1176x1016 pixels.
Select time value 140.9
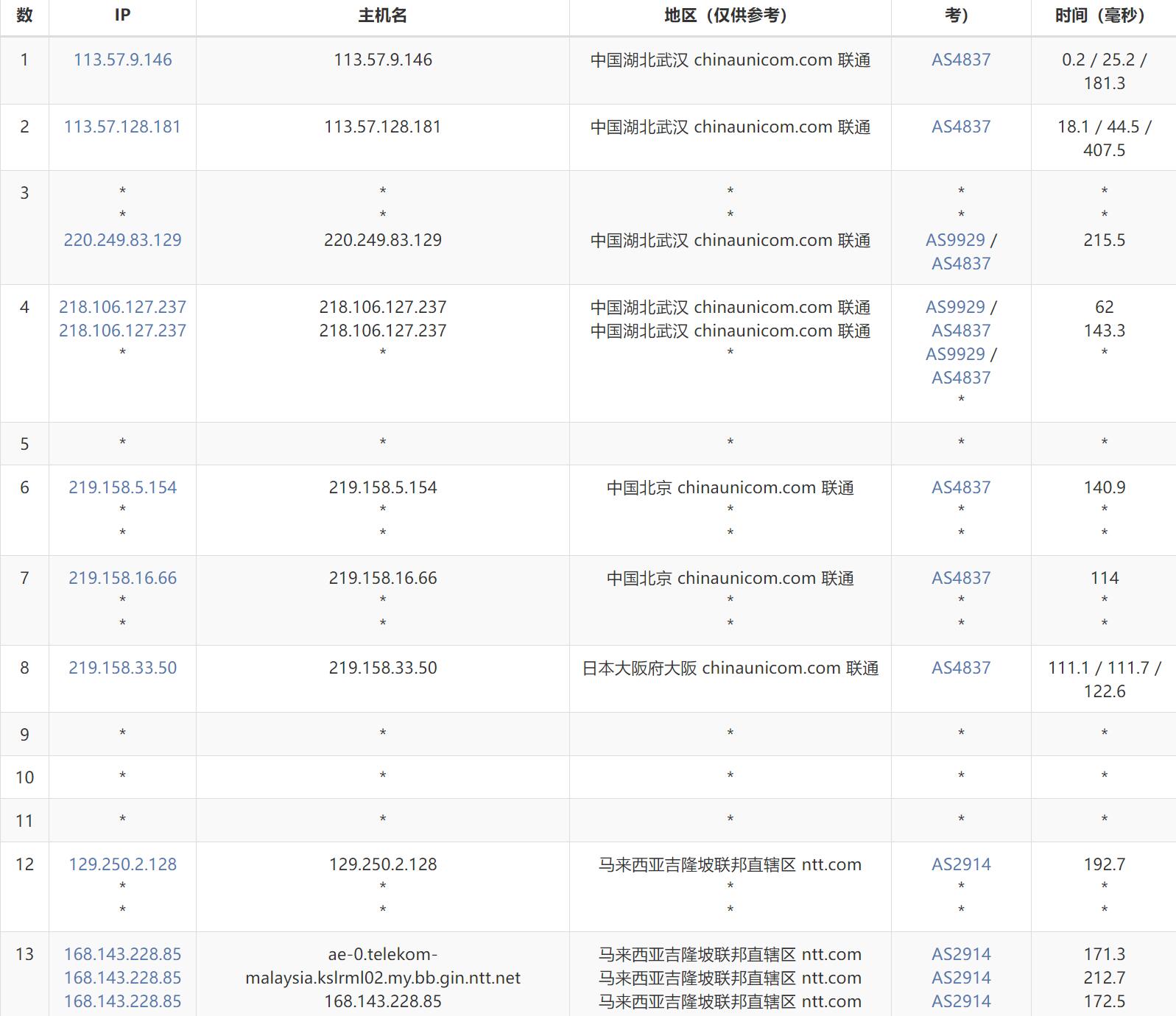1104,487
